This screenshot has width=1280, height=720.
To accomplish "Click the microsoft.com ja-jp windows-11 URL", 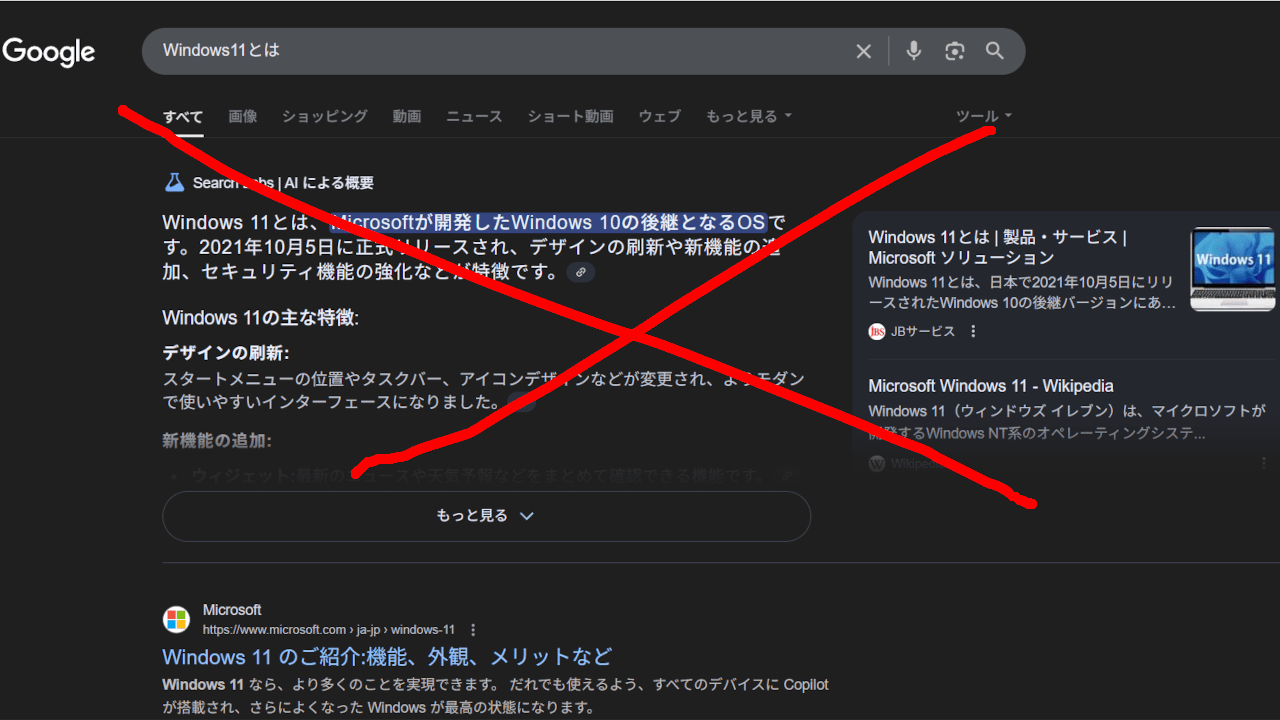I will pos(329,630).
